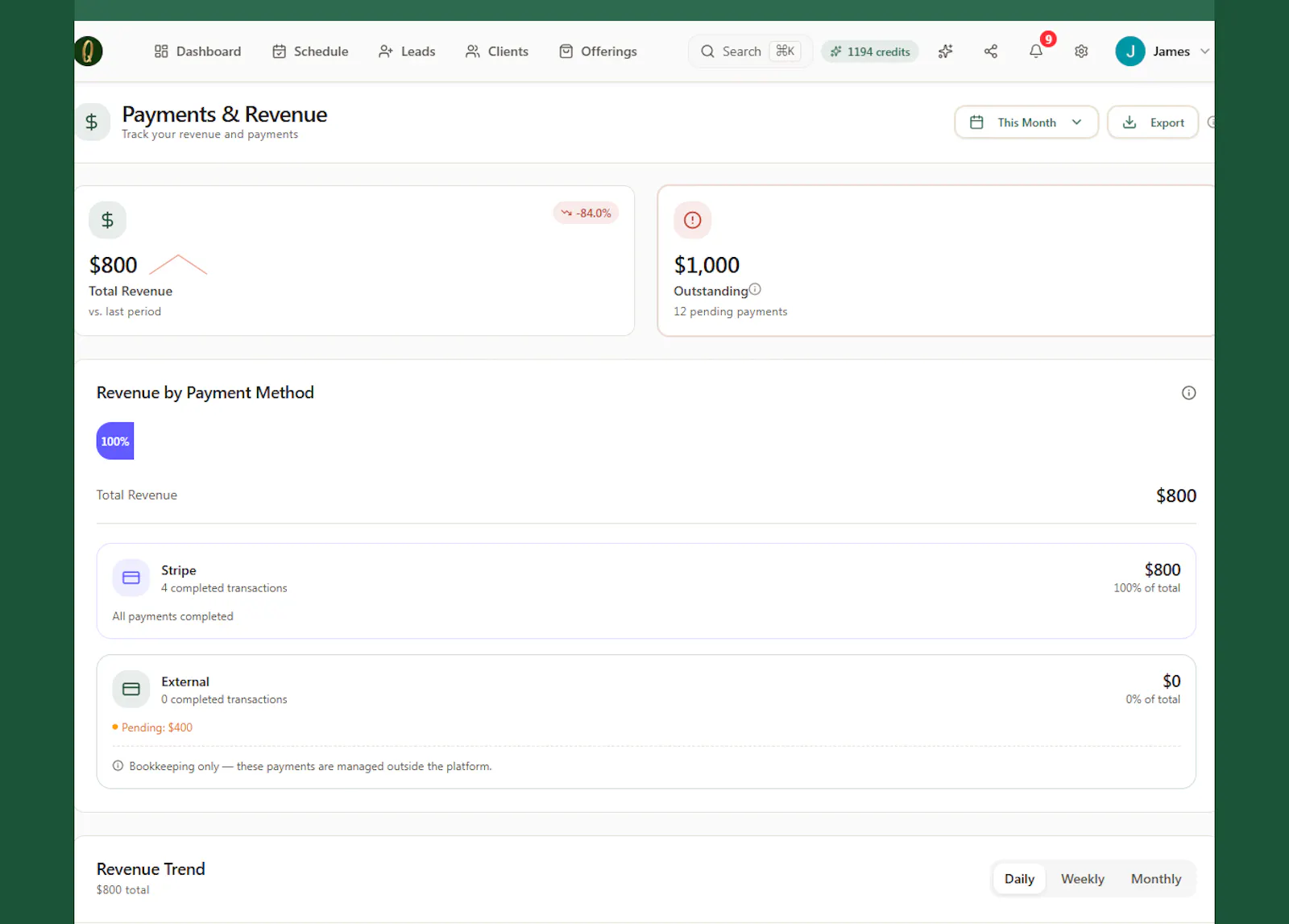Viewport: 1289px width, 924px height.
Task: Click the Revenue by Payment Method info icon
Action: 1188,393
